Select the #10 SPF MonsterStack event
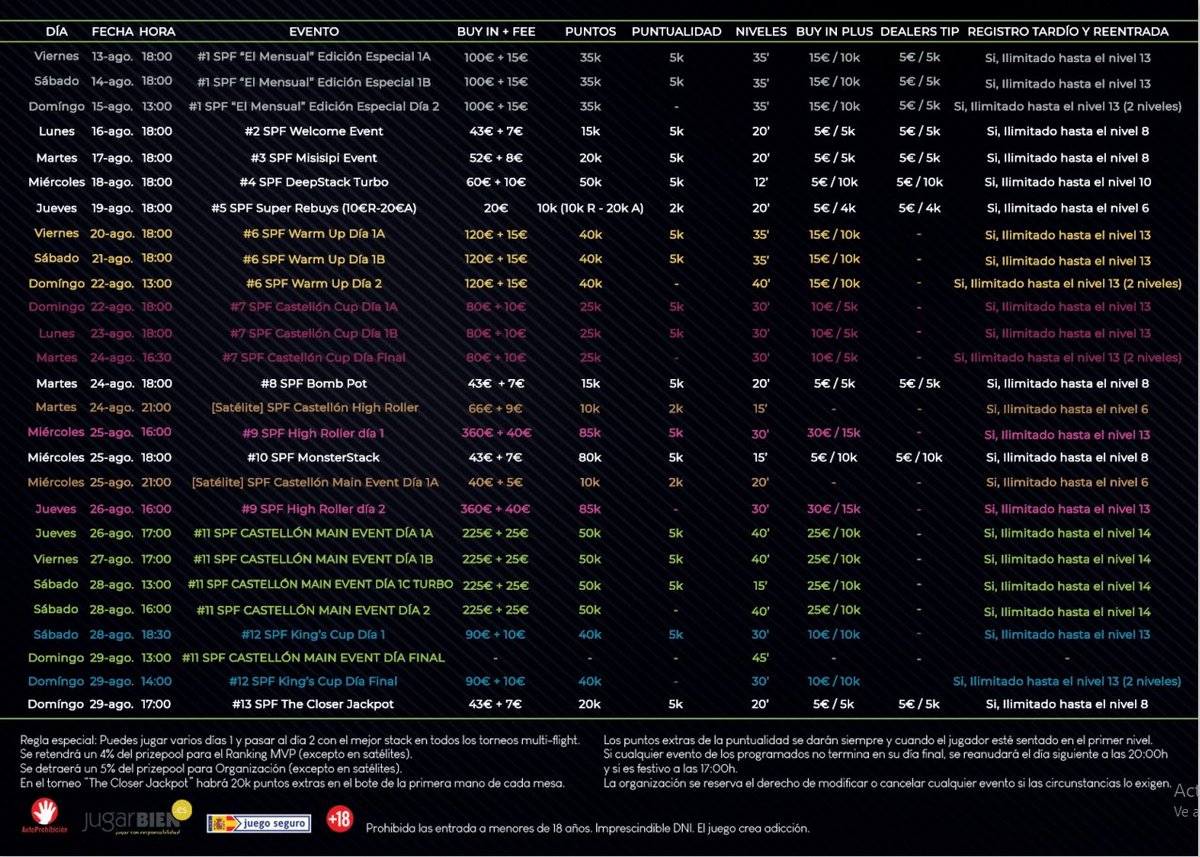This screenshot has width=1200, height=857. tap(314, 457)
